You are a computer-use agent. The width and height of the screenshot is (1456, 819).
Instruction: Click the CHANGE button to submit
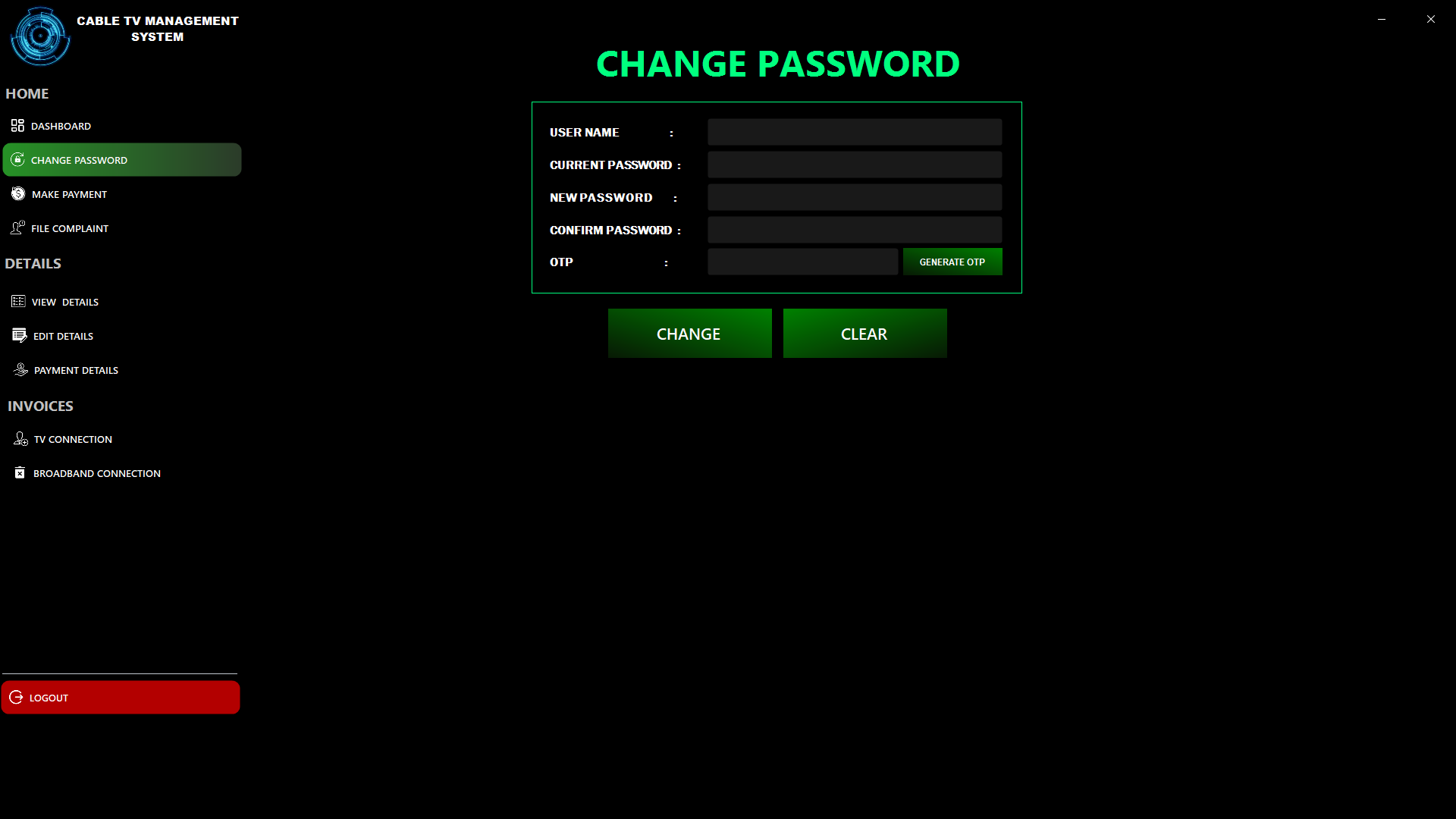688,333
